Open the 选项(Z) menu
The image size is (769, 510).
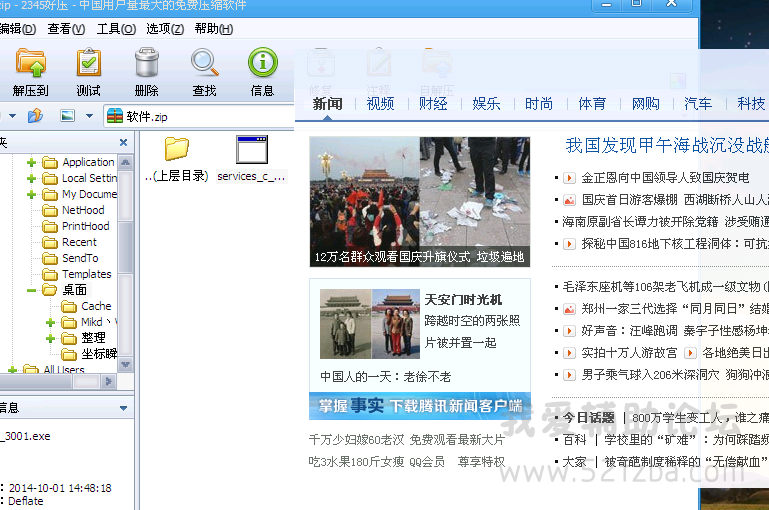165,29
